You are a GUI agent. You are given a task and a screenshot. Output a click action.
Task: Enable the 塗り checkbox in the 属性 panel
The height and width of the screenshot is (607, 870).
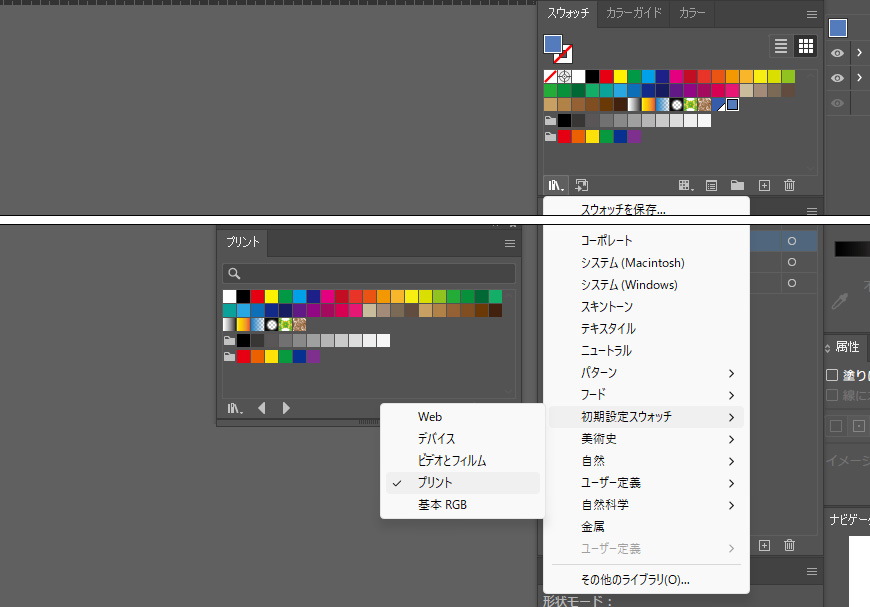point(832,375)
